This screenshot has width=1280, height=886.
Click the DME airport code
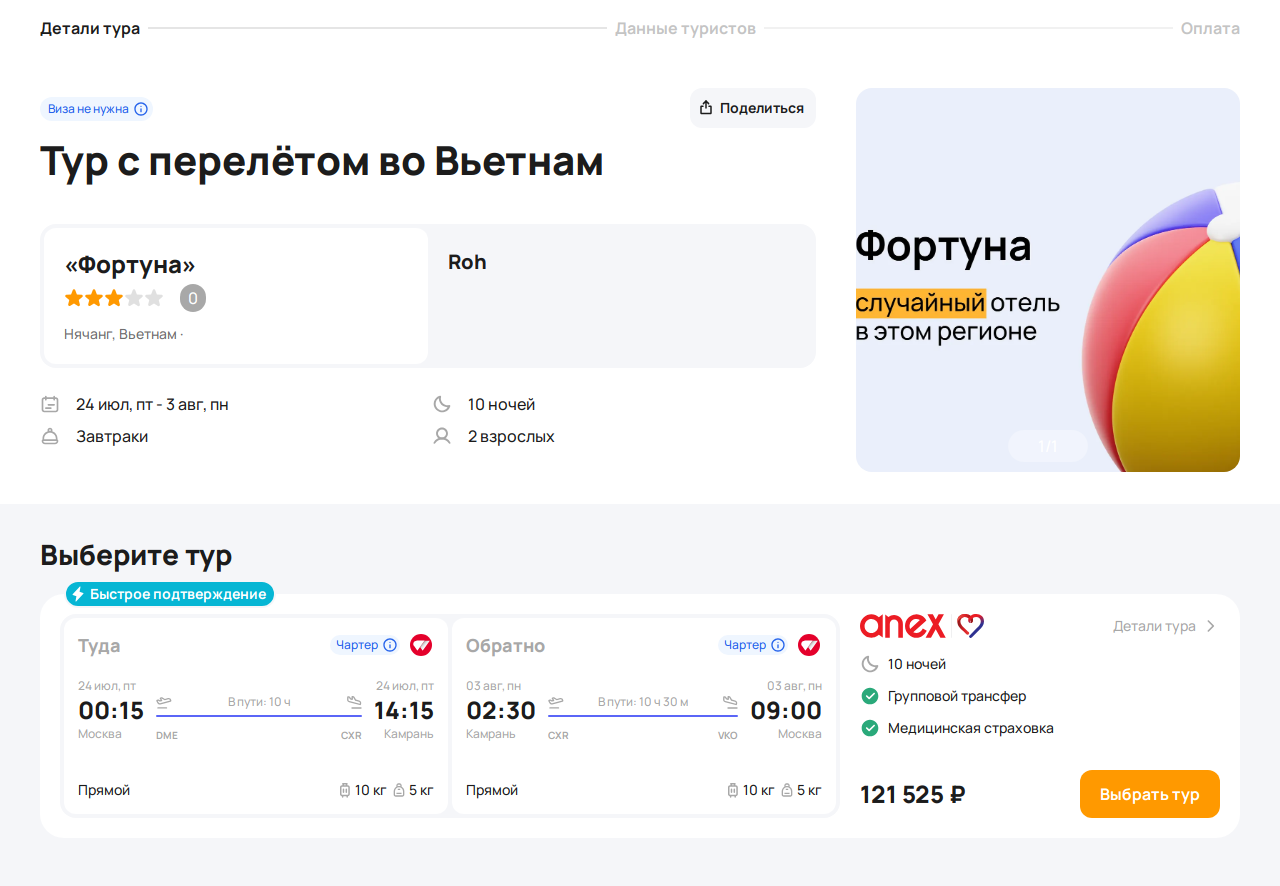[167, 736]
